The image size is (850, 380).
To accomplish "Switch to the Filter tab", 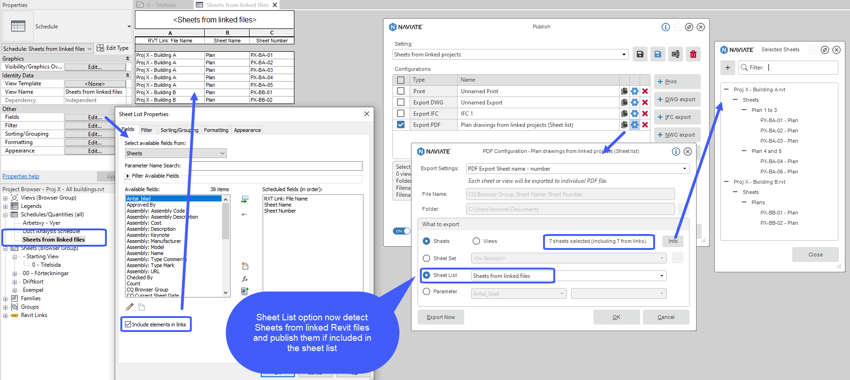I will (146, 130).
